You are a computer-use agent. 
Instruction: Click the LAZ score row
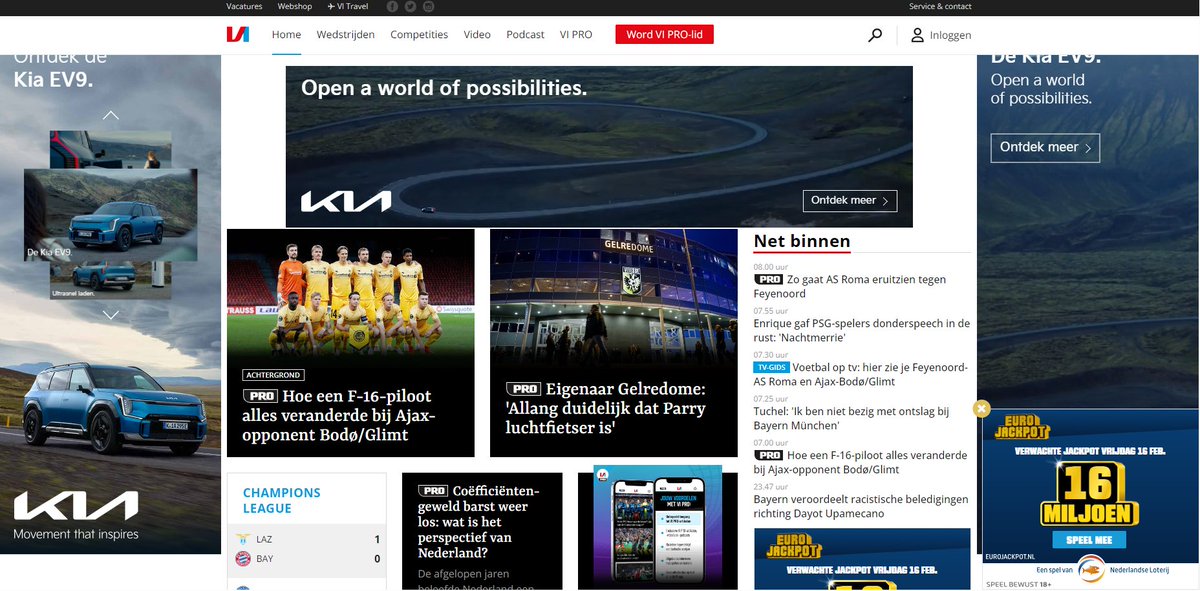click(307, 539)
